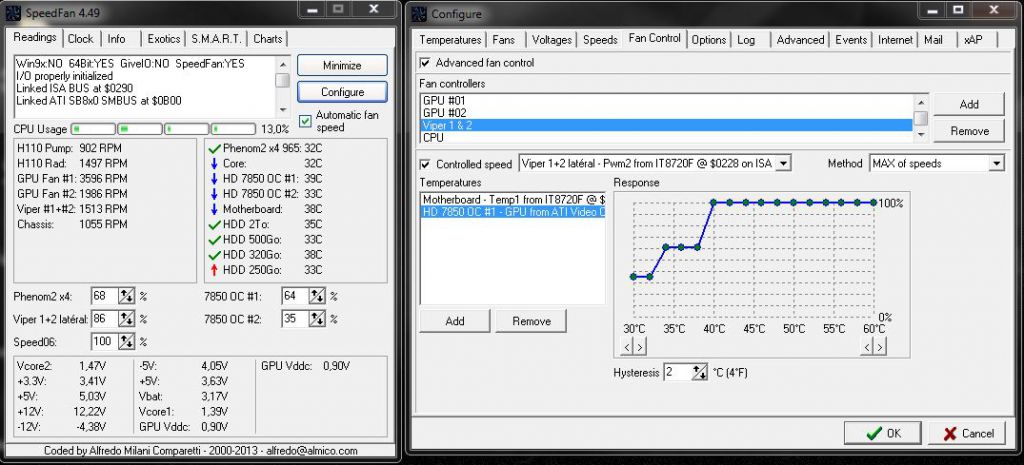The height and width of the screenshot is (465, 1024).
Task: Adjust the 7850 OC #2 speed stepper
Action: click(317, 319)
